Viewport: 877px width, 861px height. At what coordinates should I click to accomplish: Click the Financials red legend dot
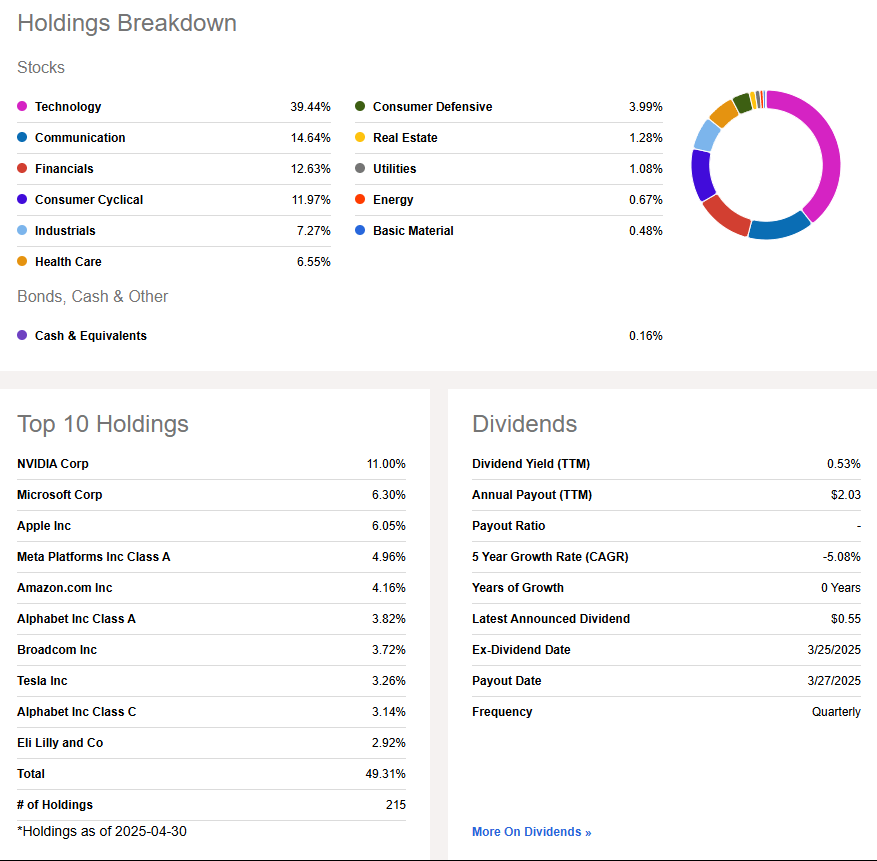coord(22,169)
